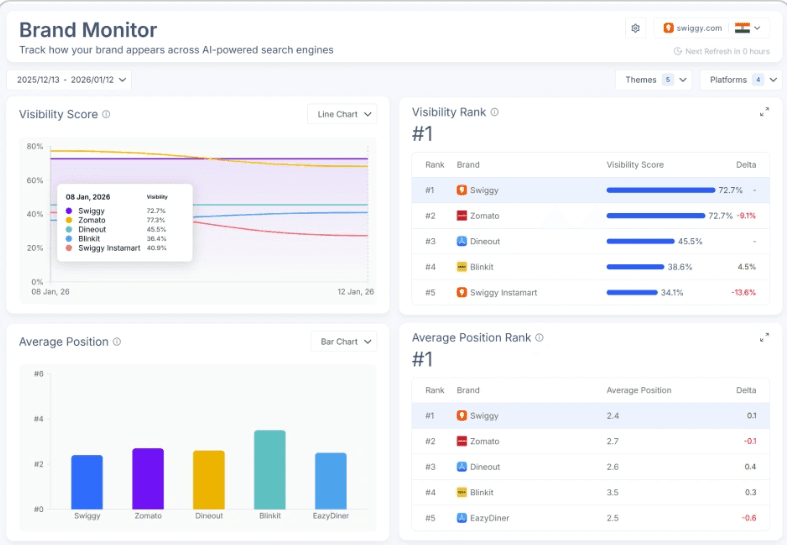787x545 pixels.
Task: Click the 08 Jan, 26 axis label
Action: pyautogui.click(x=51, y=292)
